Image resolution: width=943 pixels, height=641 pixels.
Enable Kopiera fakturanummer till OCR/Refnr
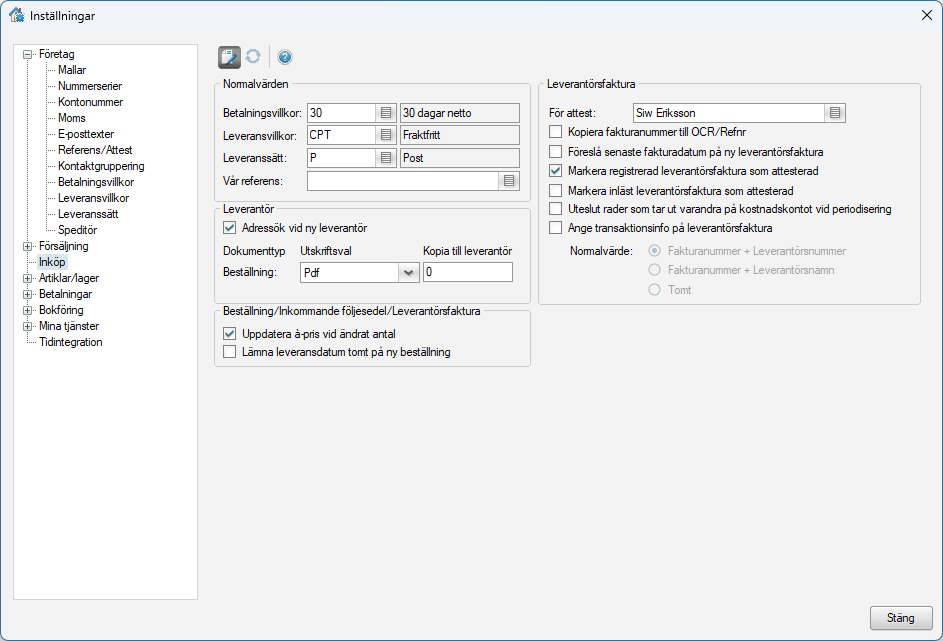pyautogui.click(x=556, y=132)
